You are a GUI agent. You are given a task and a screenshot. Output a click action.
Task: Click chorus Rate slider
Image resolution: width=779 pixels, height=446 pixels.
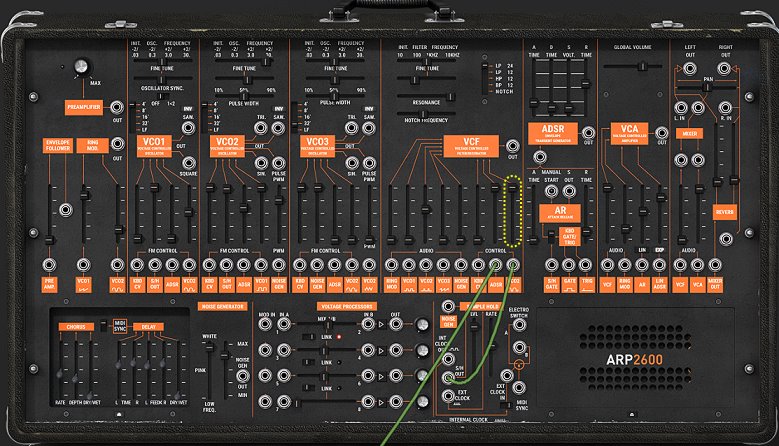[x=60, y=370]
